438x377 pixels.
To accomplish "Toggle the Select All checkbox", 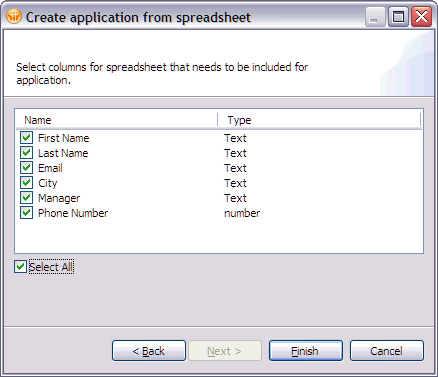I will coord(20,267).
